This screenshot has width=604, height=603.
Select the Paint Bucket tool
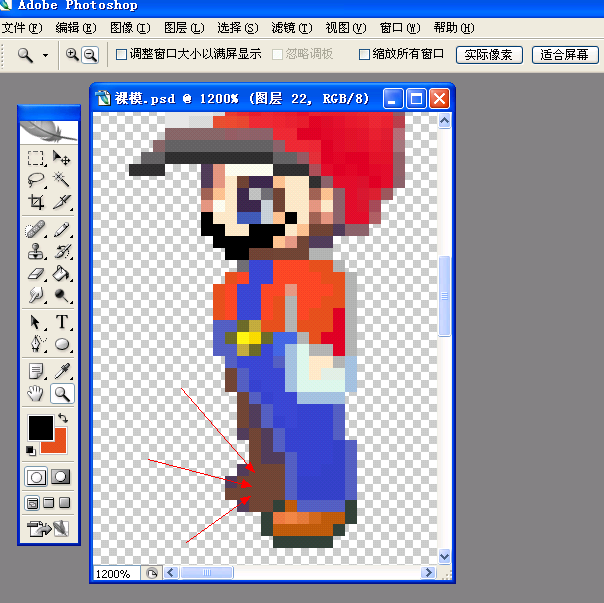(x=61, y=274)
